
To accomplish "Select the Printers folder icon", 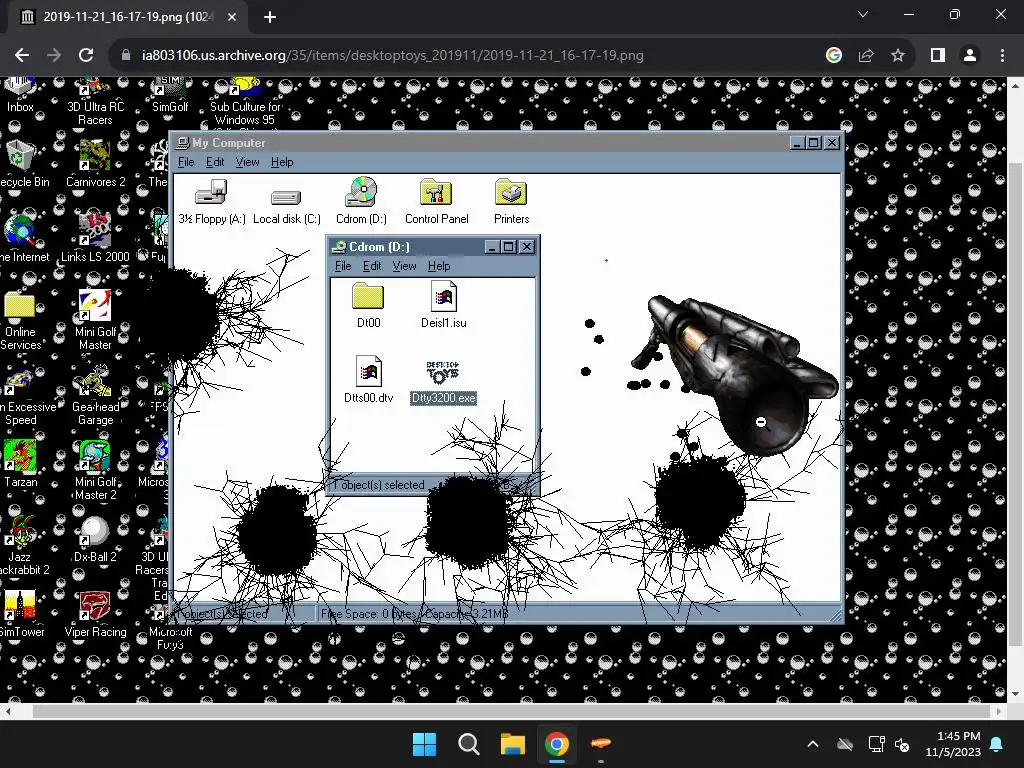I will coord(511,201).
